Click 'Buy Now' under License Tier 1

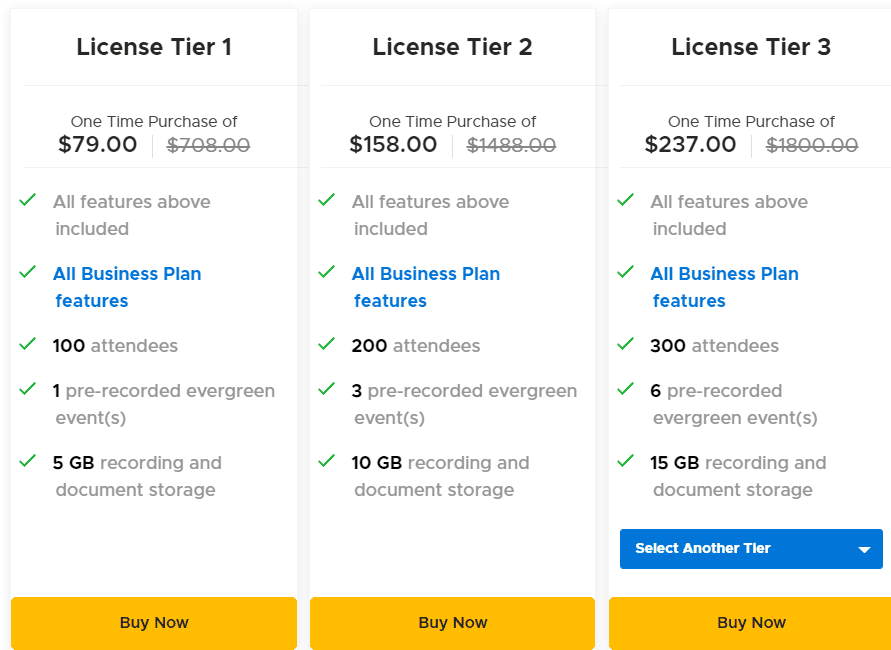coord(154,622)
